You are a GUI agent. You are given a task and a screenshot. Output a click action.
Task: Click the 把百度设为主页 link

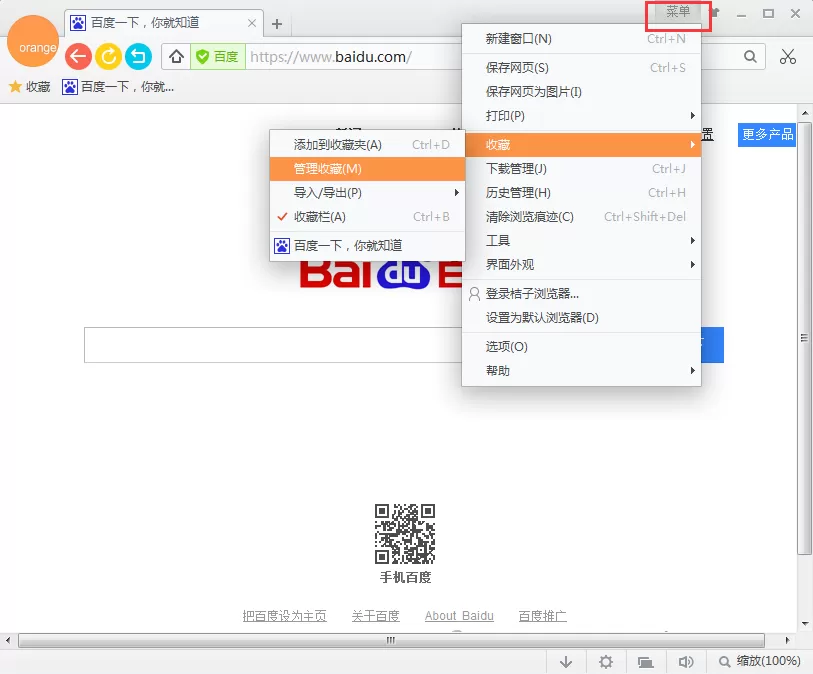tap(285, 616)
